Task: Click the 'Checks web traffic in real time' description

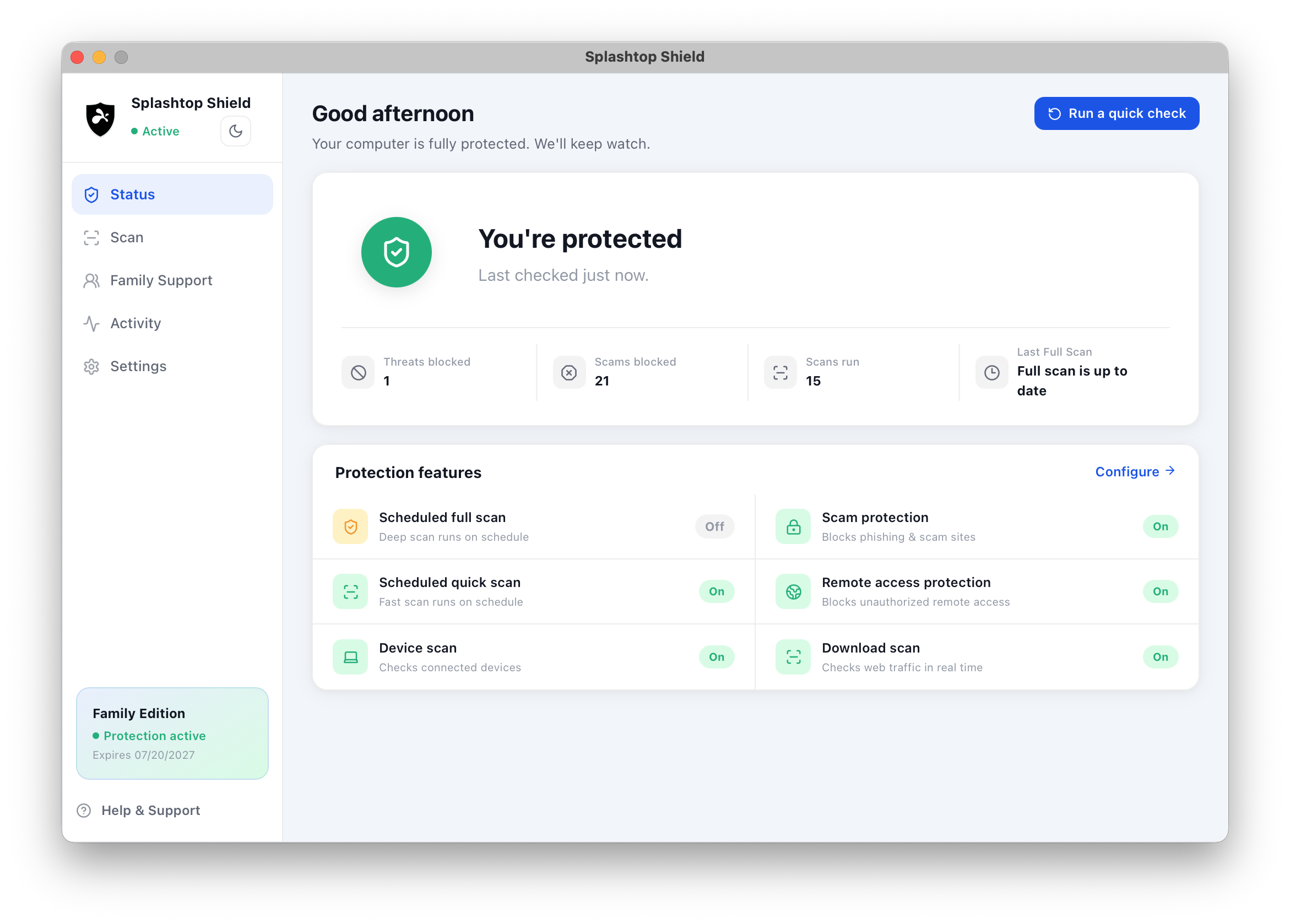Action: coord(902,667)
